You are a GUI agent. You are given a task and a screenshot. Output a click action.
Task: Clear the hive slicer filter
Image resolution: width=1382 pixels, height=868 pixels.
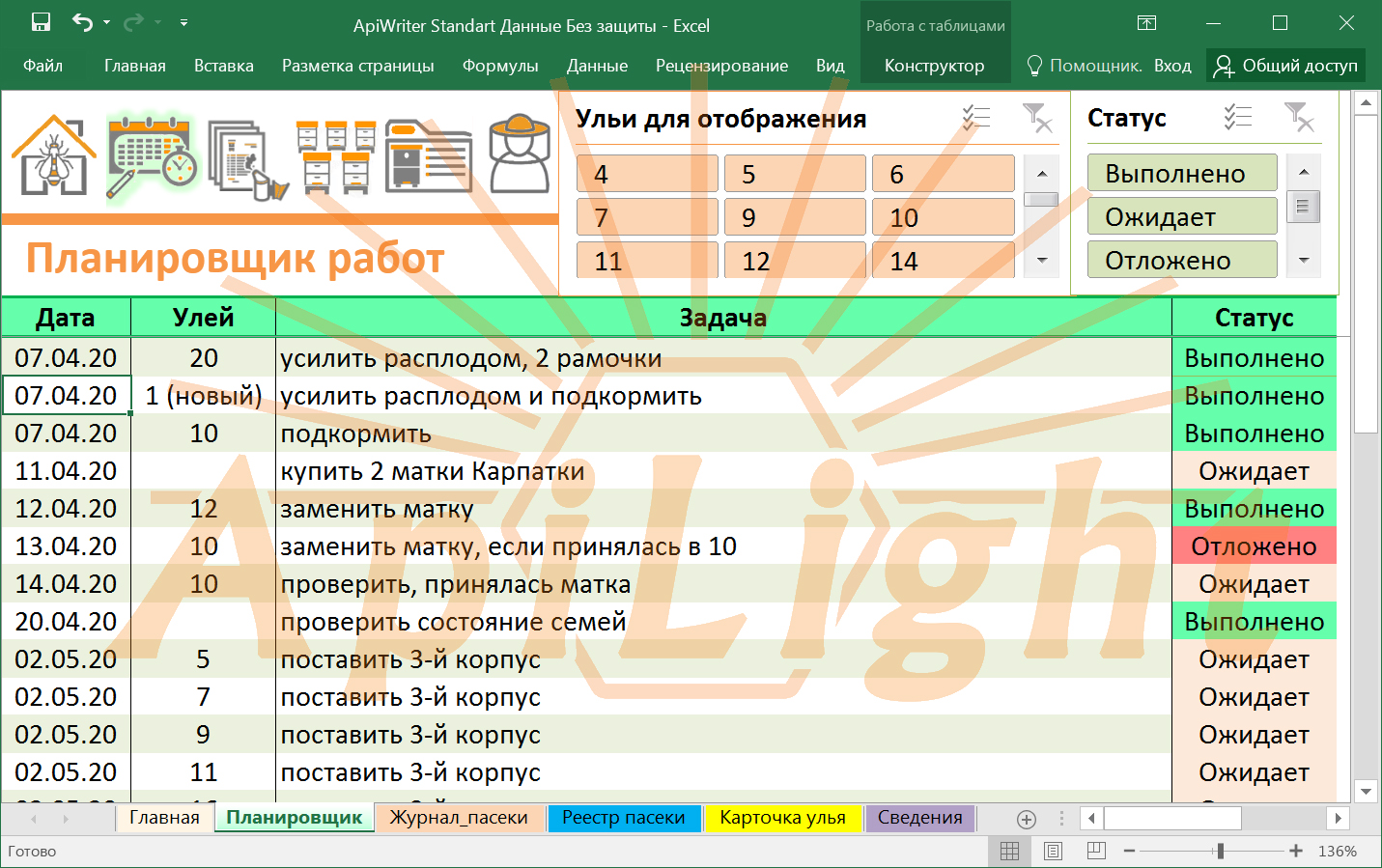click(x=1037, y=119)
